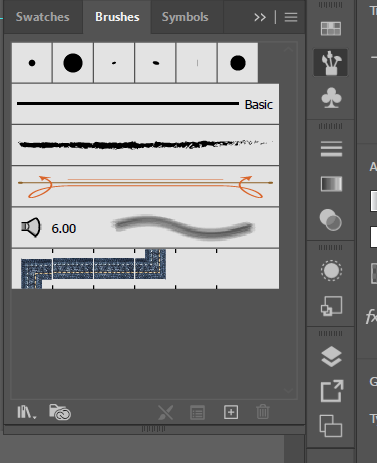
Task: Open the Brushes panel hamburger menu
Action: [291, 17]
